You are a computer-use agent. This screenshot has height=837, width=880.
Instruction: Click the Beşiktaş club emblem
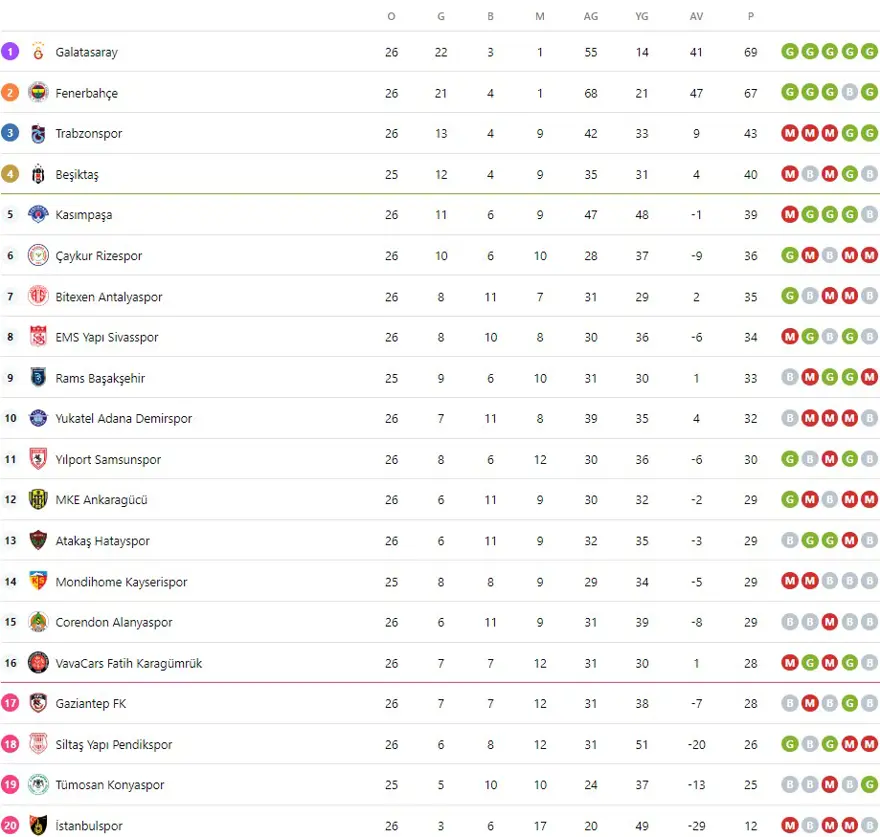point(38,174)
